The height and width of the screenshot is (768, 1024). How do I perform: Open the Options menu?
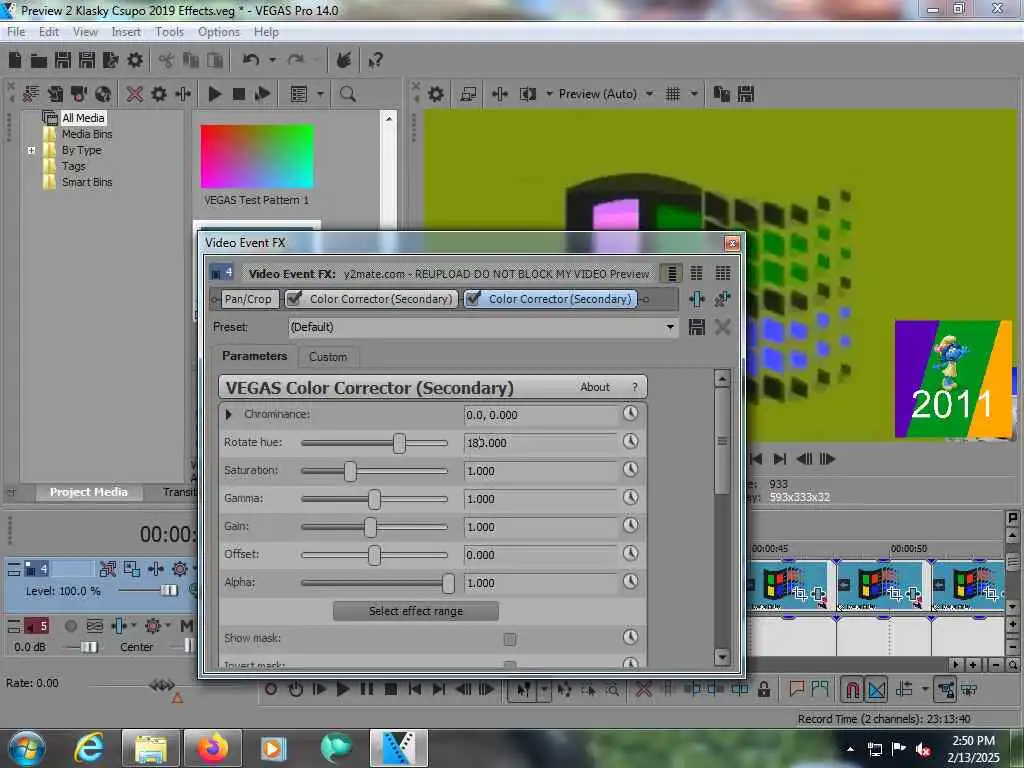[x=219, y=32]
